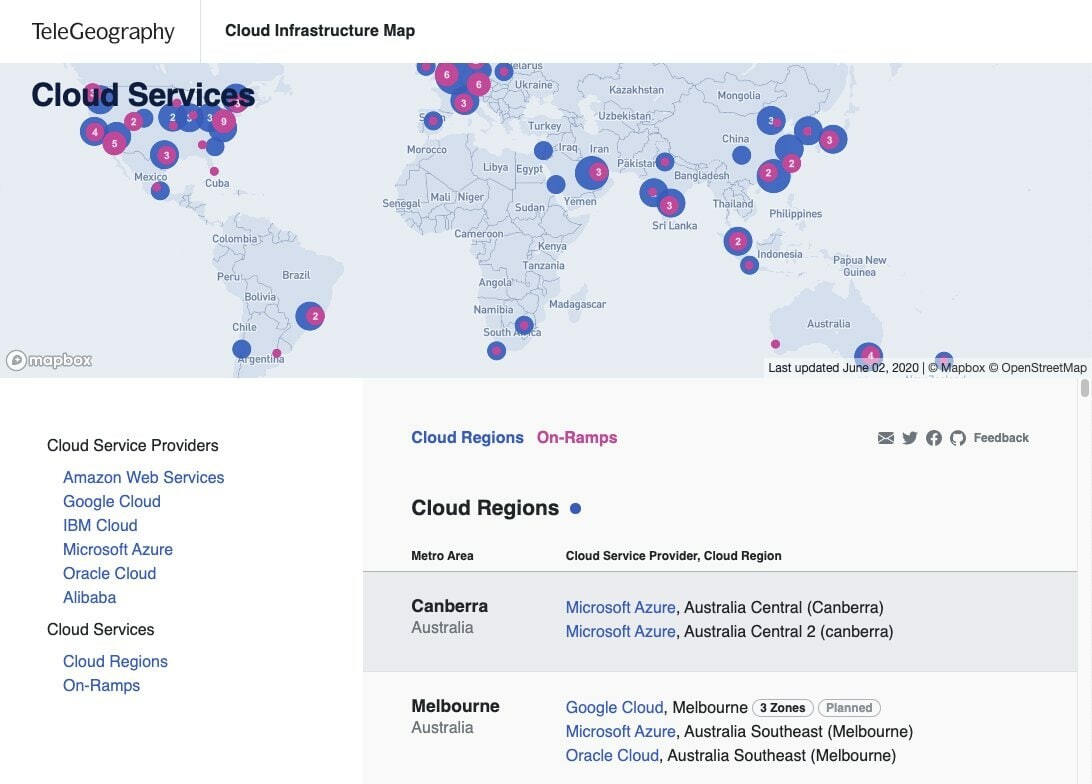Click Microsoft Azure link for Australia Central 2
This screenshot has width=1092, height=784.
[x=621, y=632]
